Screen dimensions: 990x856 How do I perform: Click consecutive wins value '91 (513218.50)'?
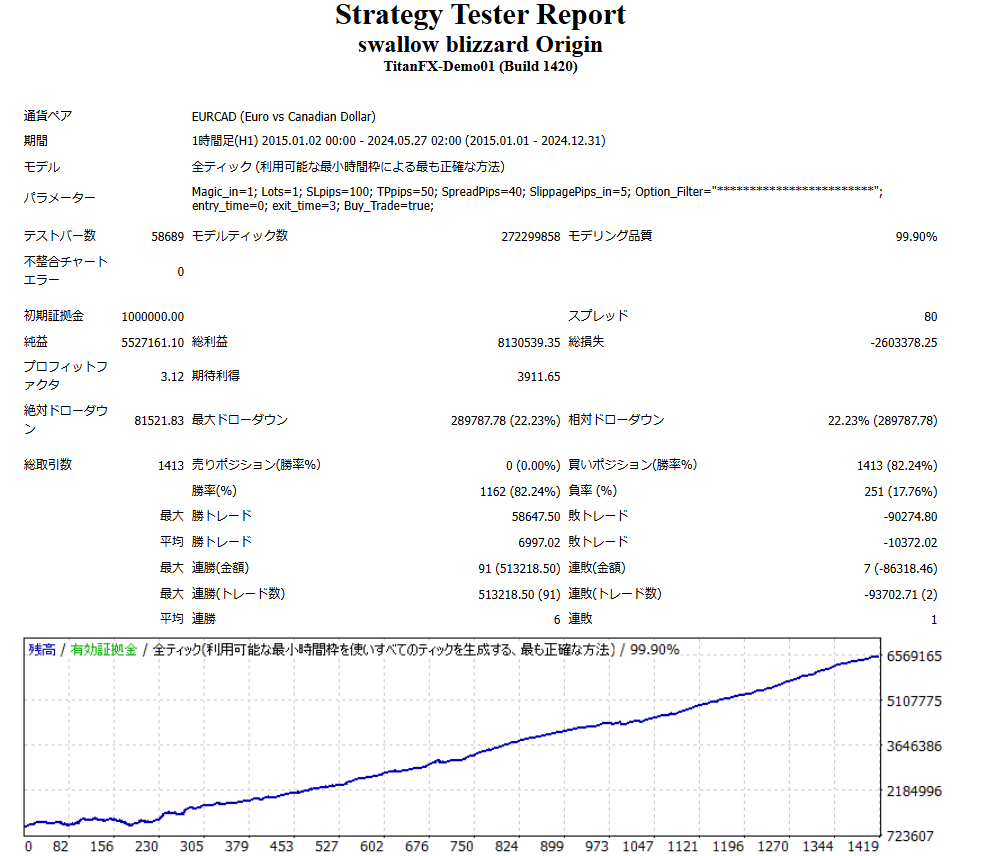tap(519, 569)
